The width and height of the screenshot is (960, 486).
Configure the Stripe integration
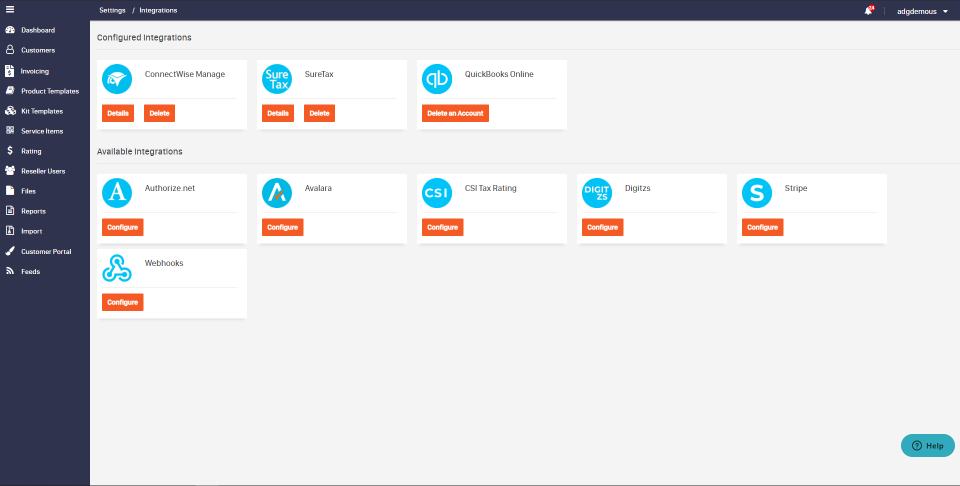[762, 227]
